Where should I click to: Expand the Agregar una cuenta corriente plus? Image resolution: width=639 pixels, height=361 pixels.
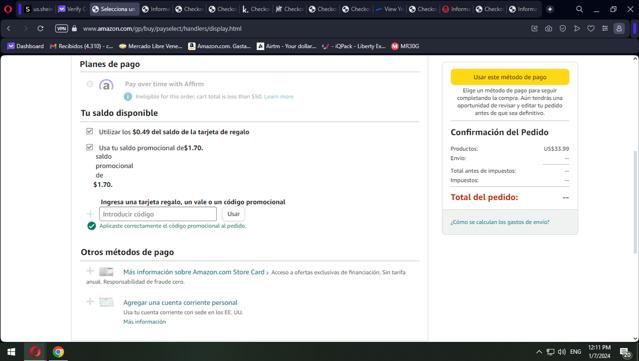coord(90,301)
